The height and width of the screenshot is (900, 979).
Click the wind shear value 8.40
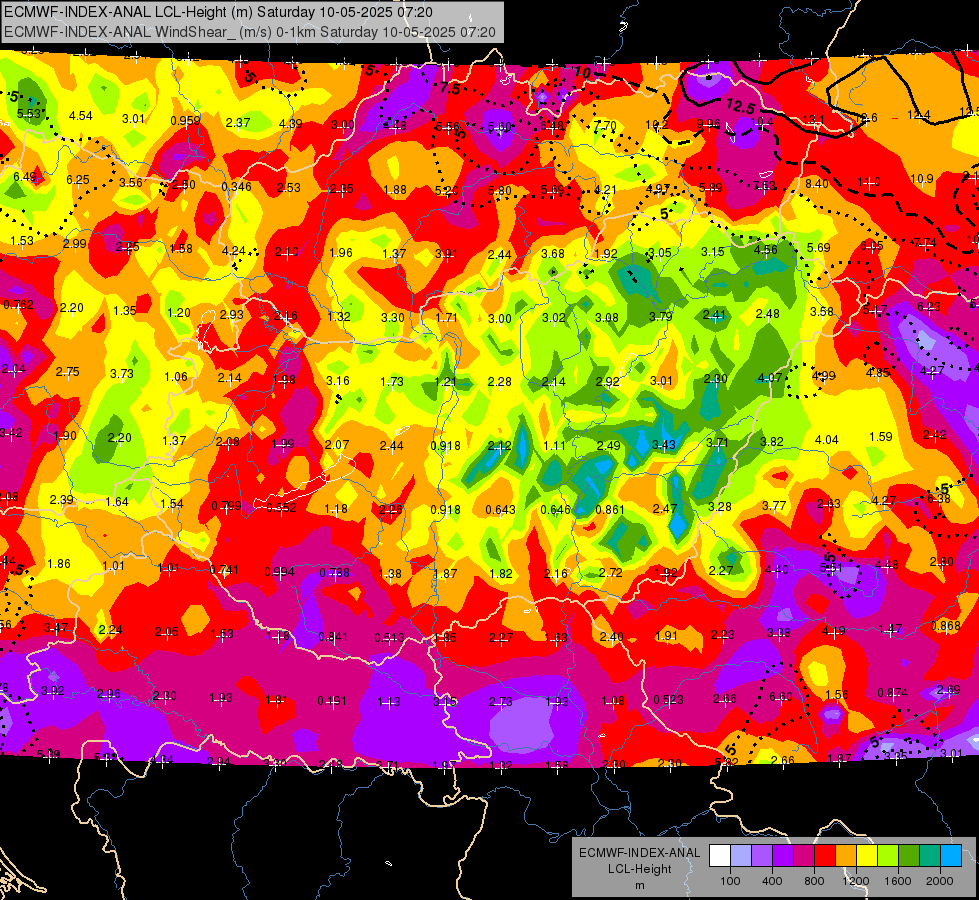(x=817, y=184)
